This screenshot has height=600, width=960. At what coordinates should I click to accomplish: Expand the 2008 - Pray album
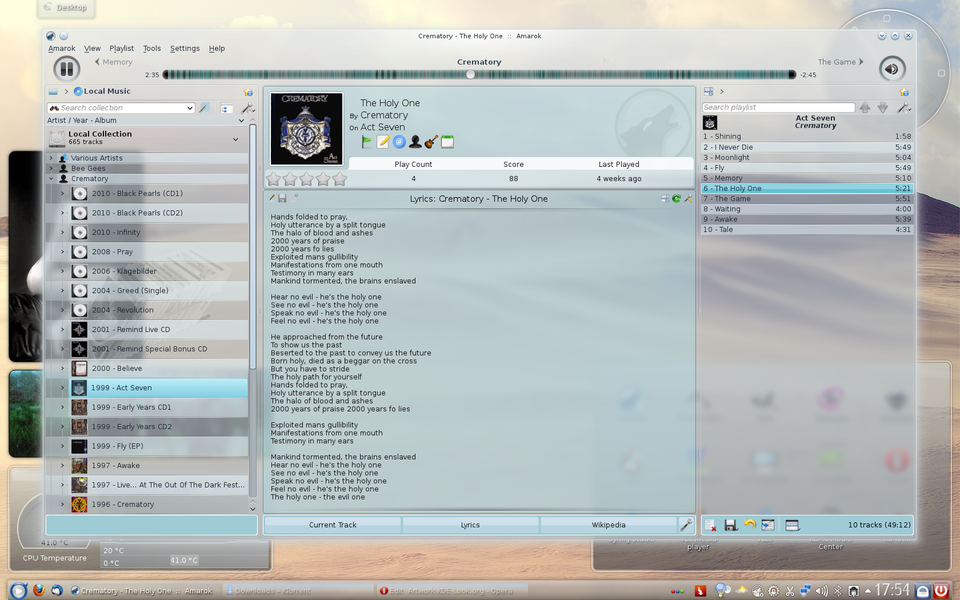[62, 252]
